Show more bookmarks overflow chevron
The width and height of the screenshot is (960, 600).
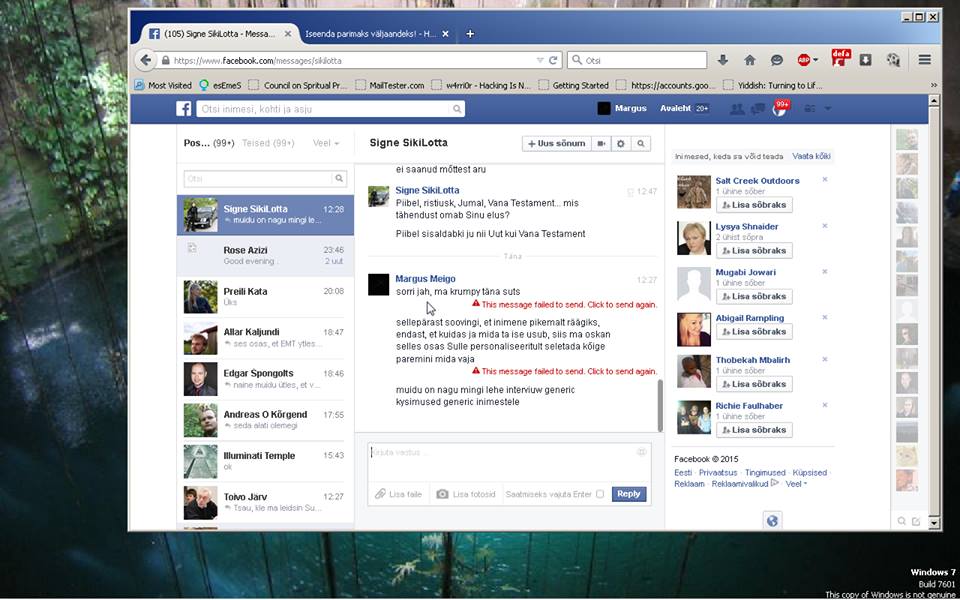coord(934,85)
